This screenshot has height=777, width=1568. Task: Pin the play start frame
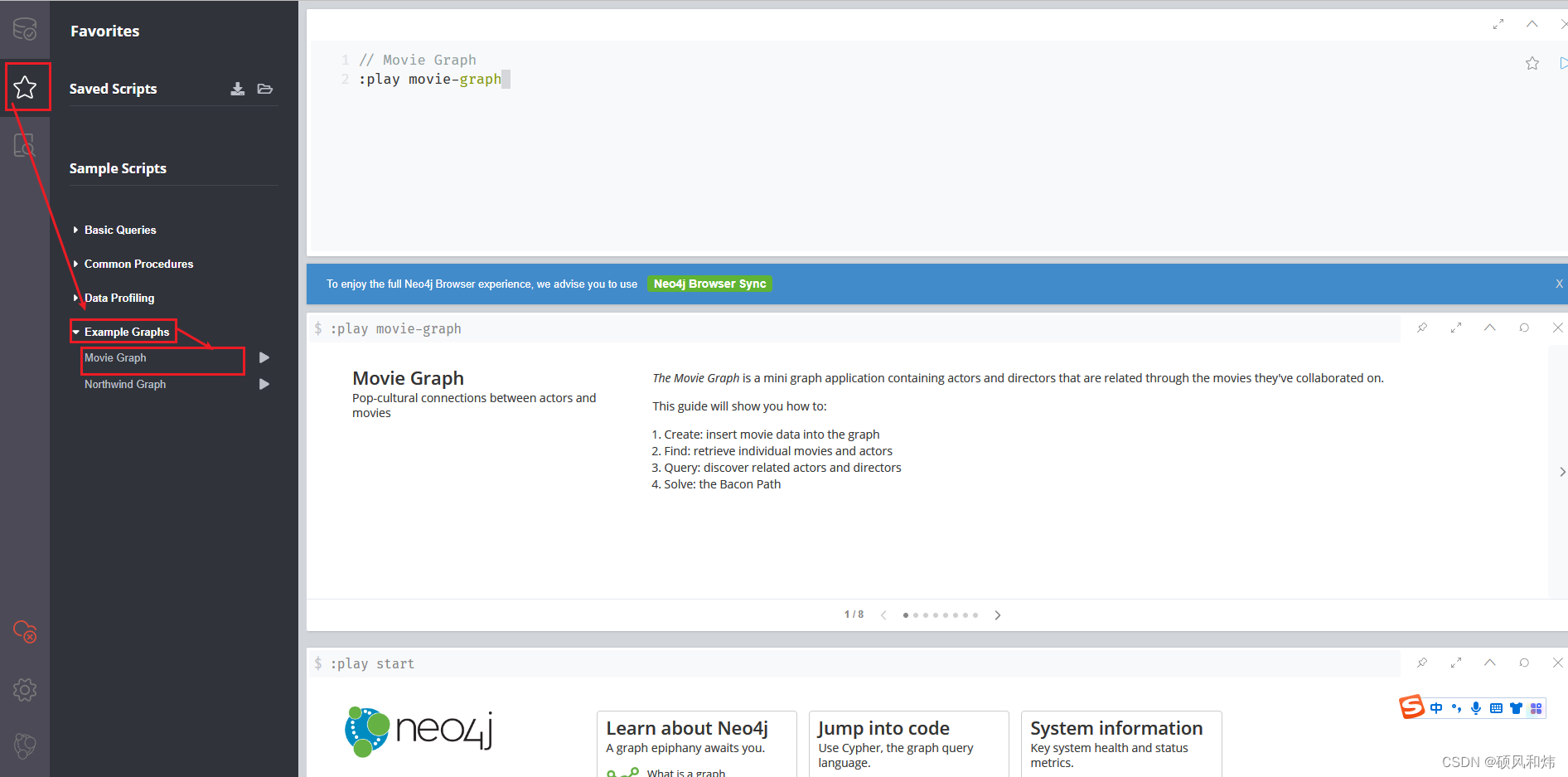1422,663
